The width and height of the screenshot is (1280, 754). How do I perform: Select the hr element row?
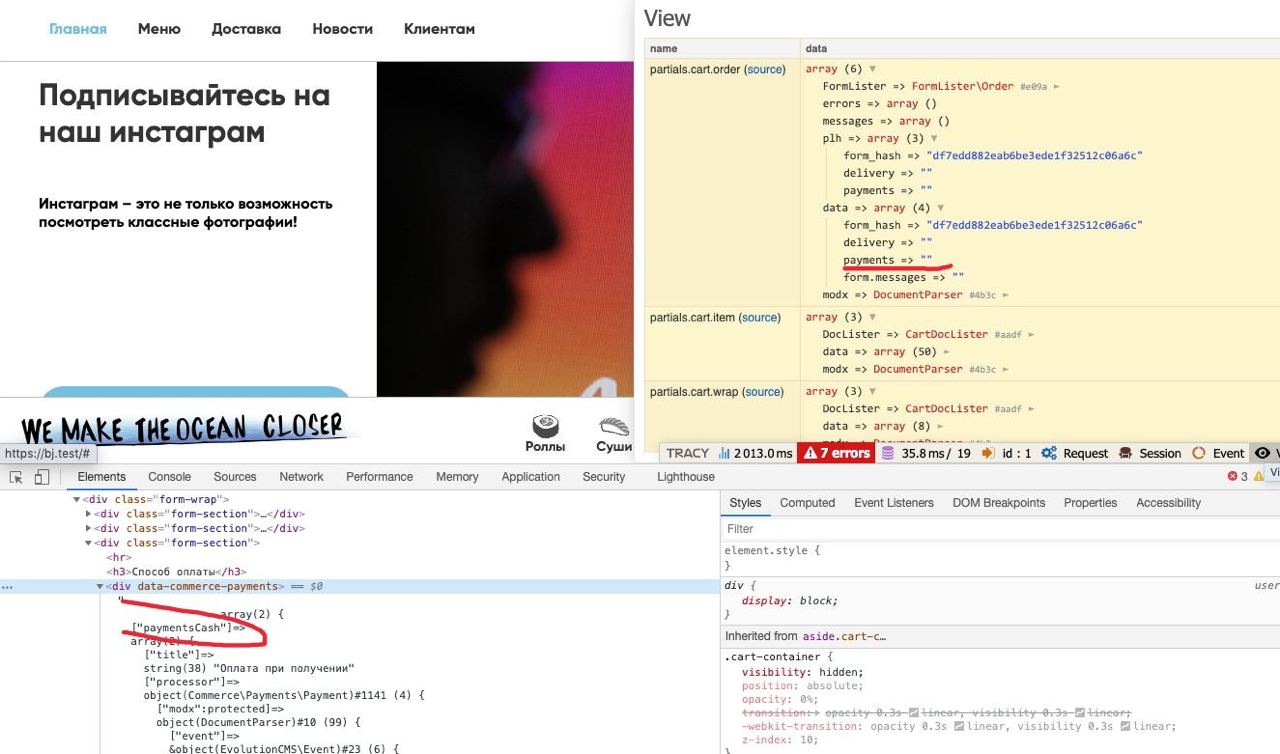(x=118, y=557)
